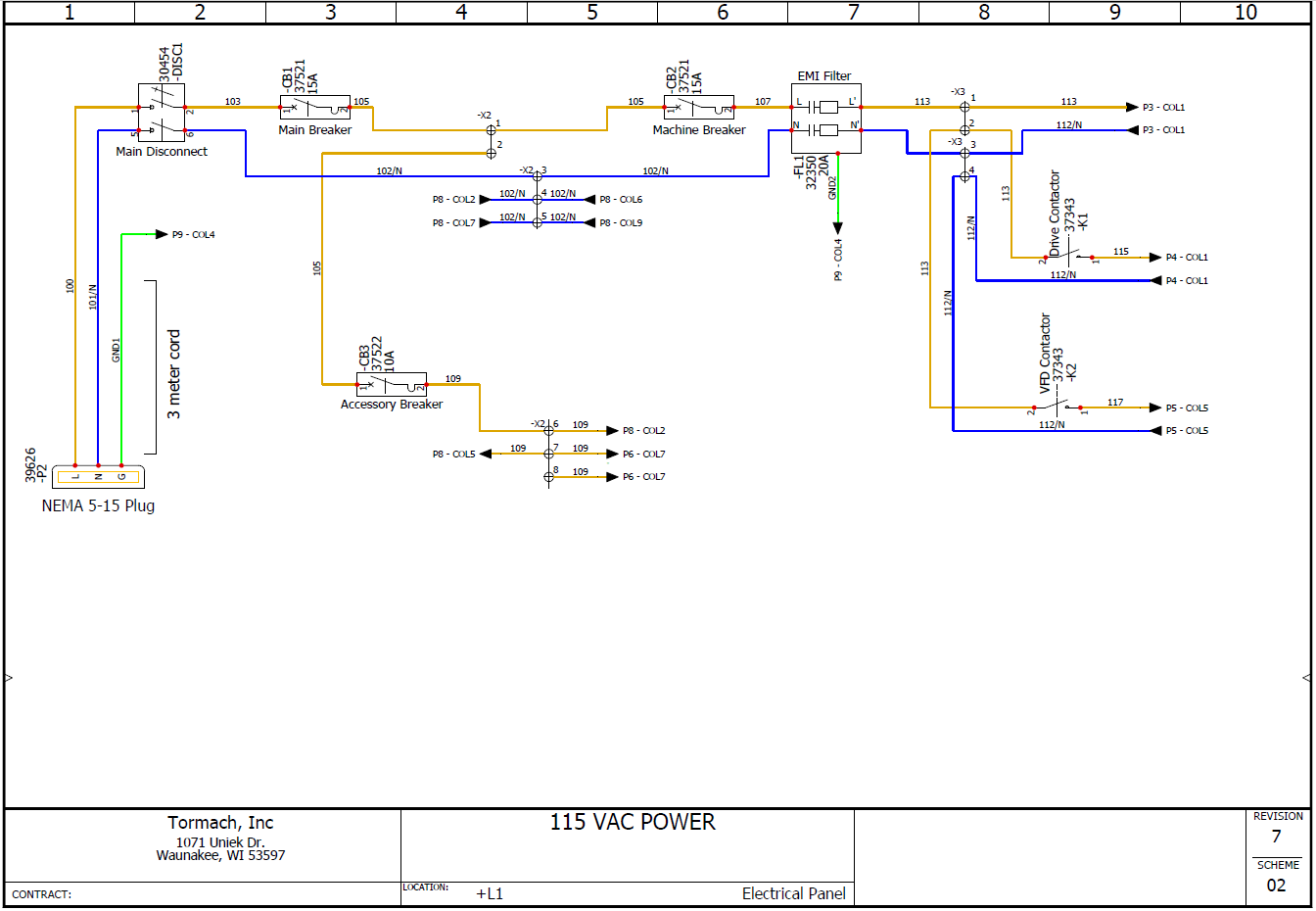The image size is (1316, 911).
Task: Click the Drive Contactor K1 symbol
Action: [1067, 253]
